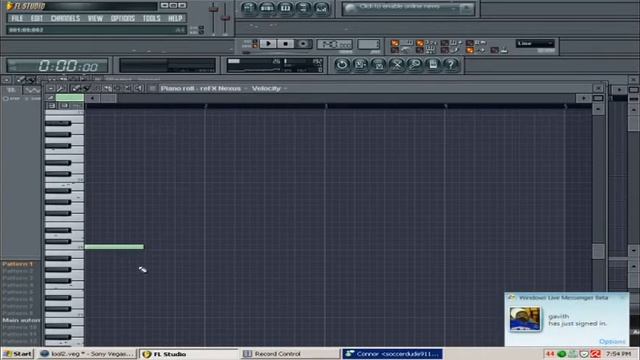Click the scissors audio editor shortcut icon
640x360 pixels.
(397, 64)
